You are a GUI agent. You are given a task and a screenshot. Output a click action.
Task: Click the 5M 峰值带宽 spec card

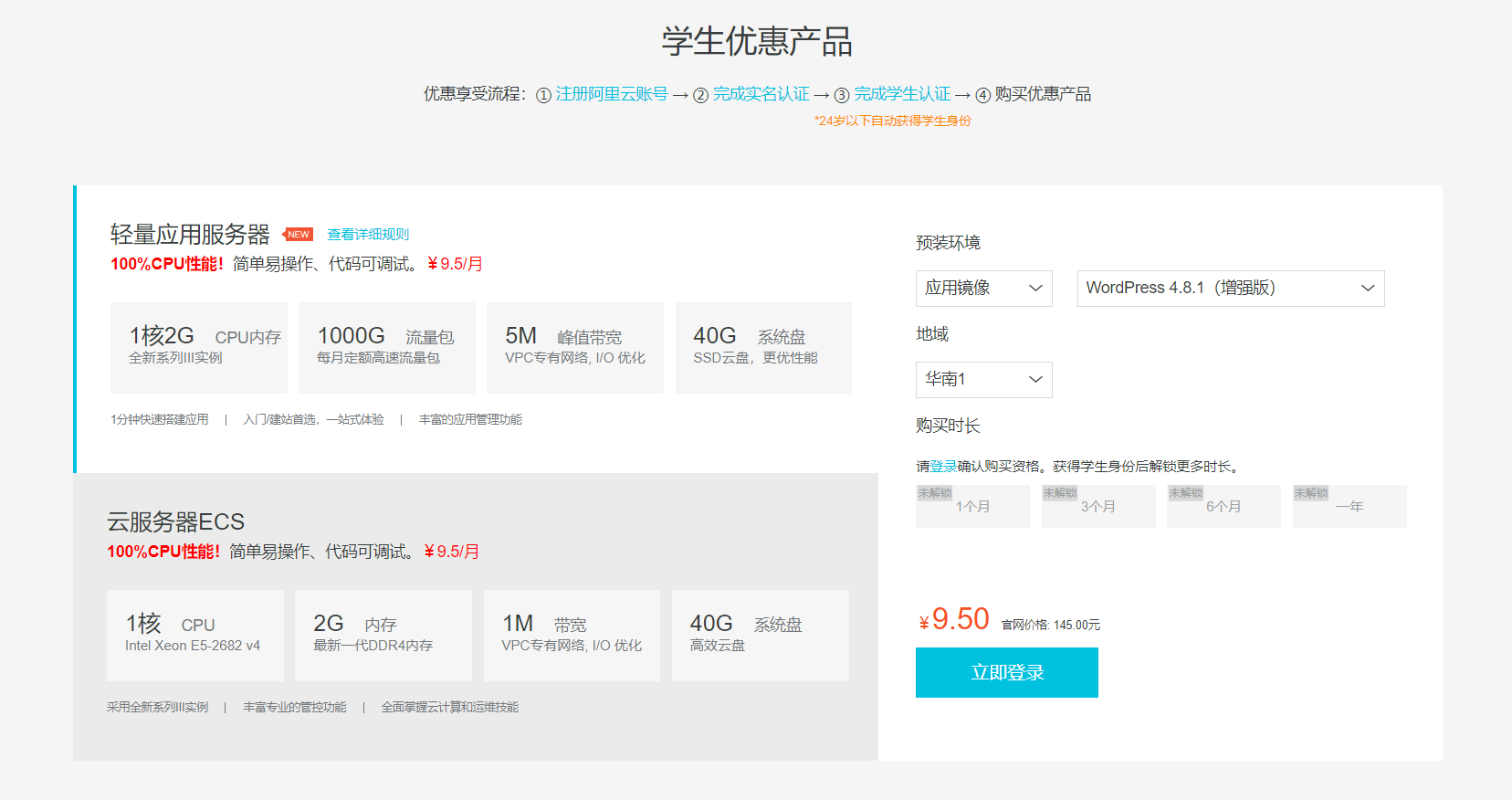[x=575, y=348]
